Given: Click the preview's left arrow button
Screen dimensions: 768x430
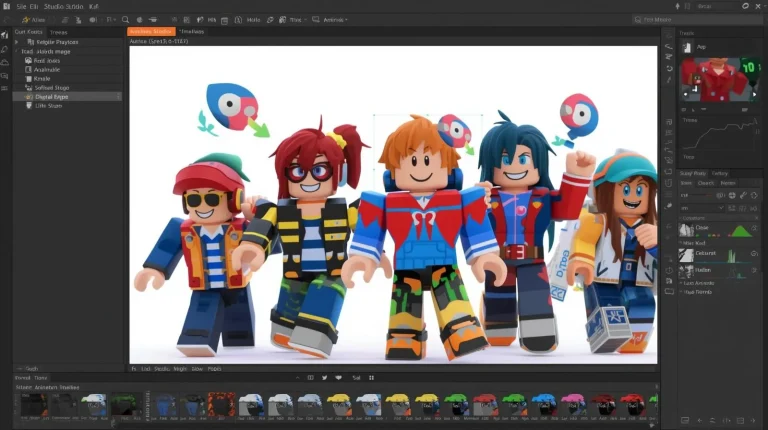Looking at the screenshot, I should point(685,95).
